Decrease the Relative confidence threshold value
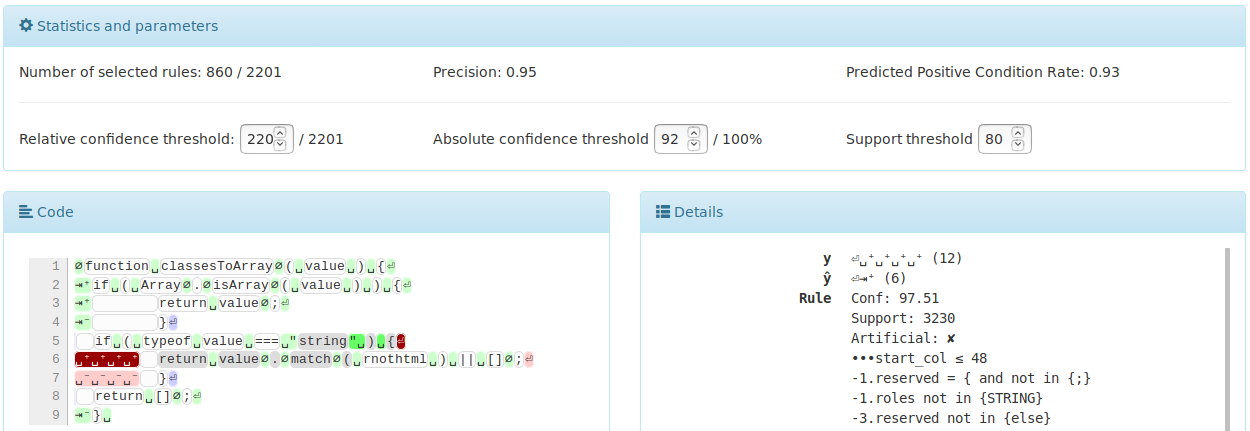Image resolution: width=1250 pixels, height=431 pixels. coord(280,145)
